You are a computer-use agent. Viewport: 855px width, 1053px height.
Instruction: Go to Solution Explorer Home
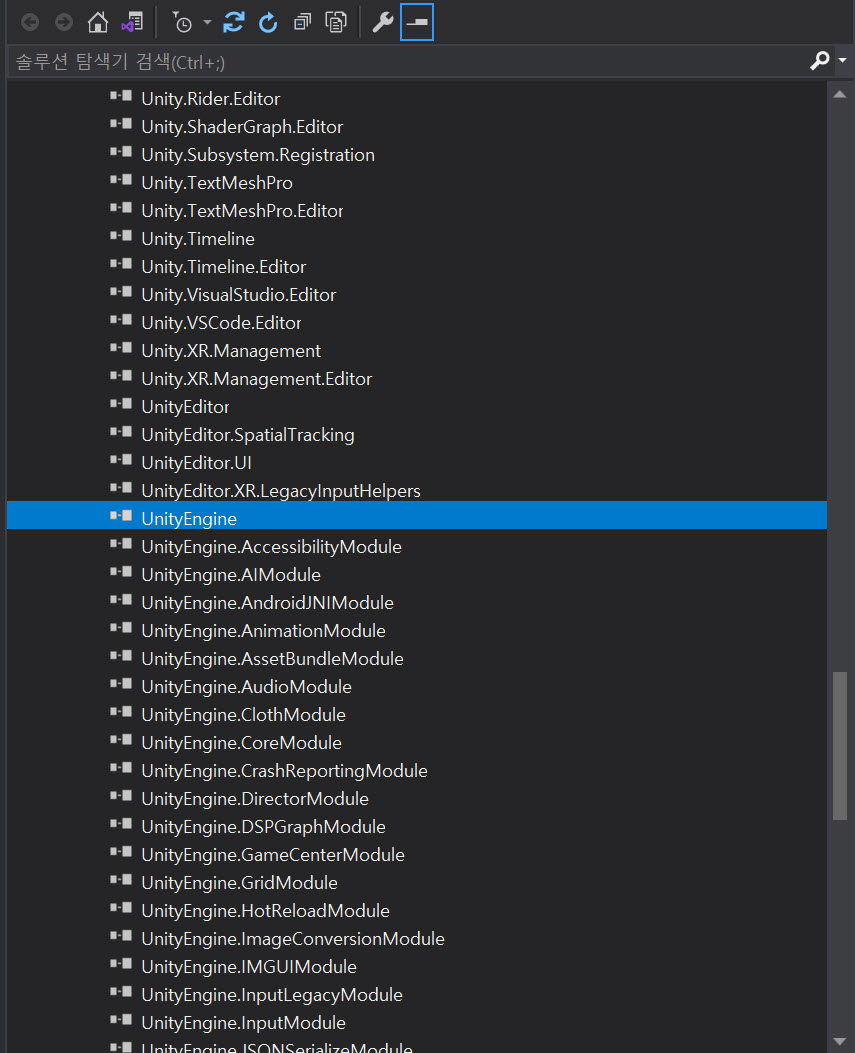tap(98, 22)
